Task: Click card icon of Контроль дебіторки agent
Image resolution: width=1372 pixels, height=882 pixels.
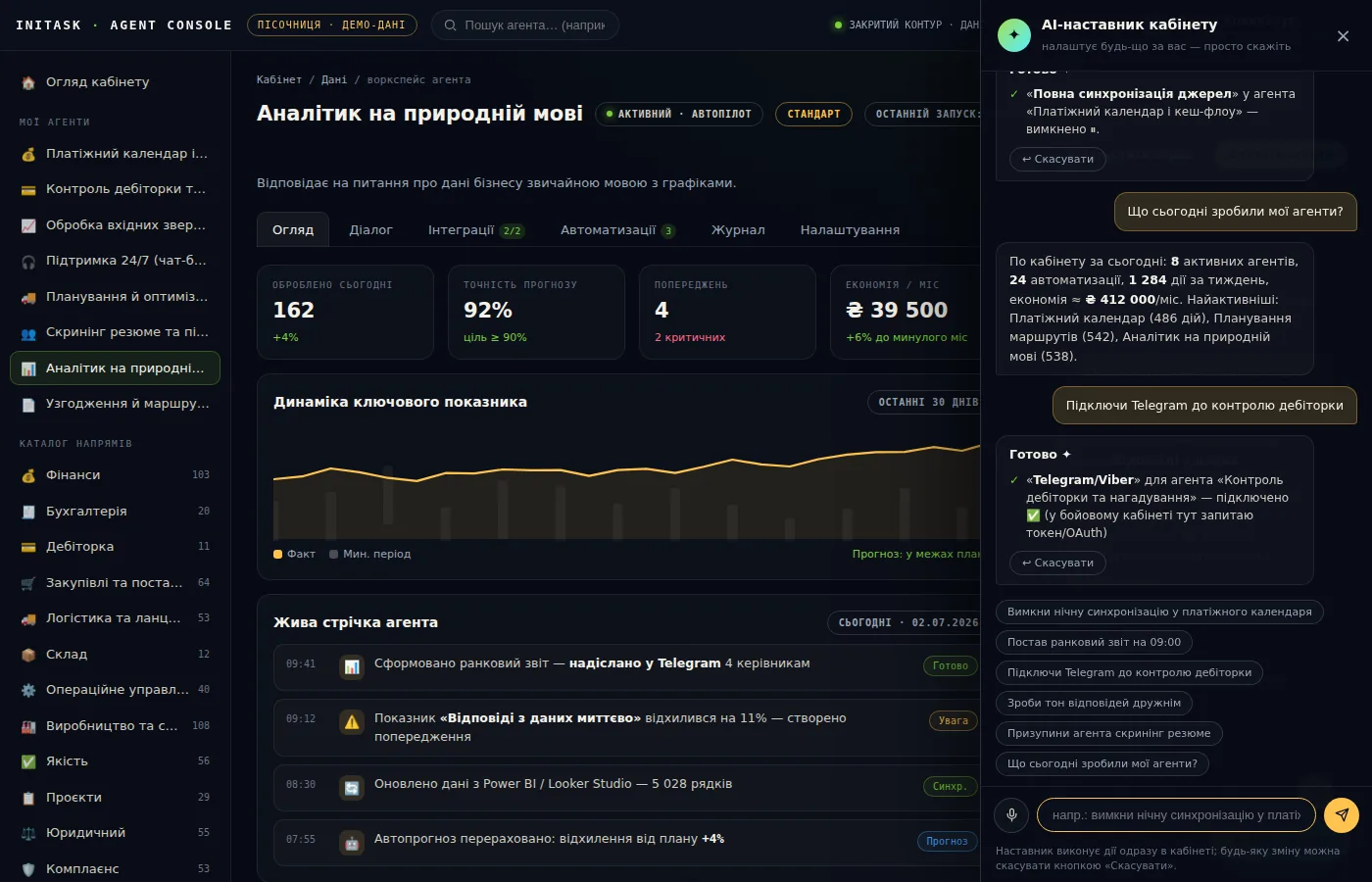Action: click(28, 189)
